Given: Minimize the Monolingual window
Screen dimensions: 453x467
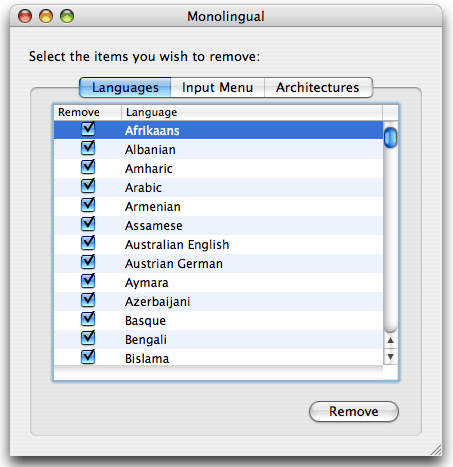Looking at the screenshot, I should pyautogui.click(x=46, y=16).
